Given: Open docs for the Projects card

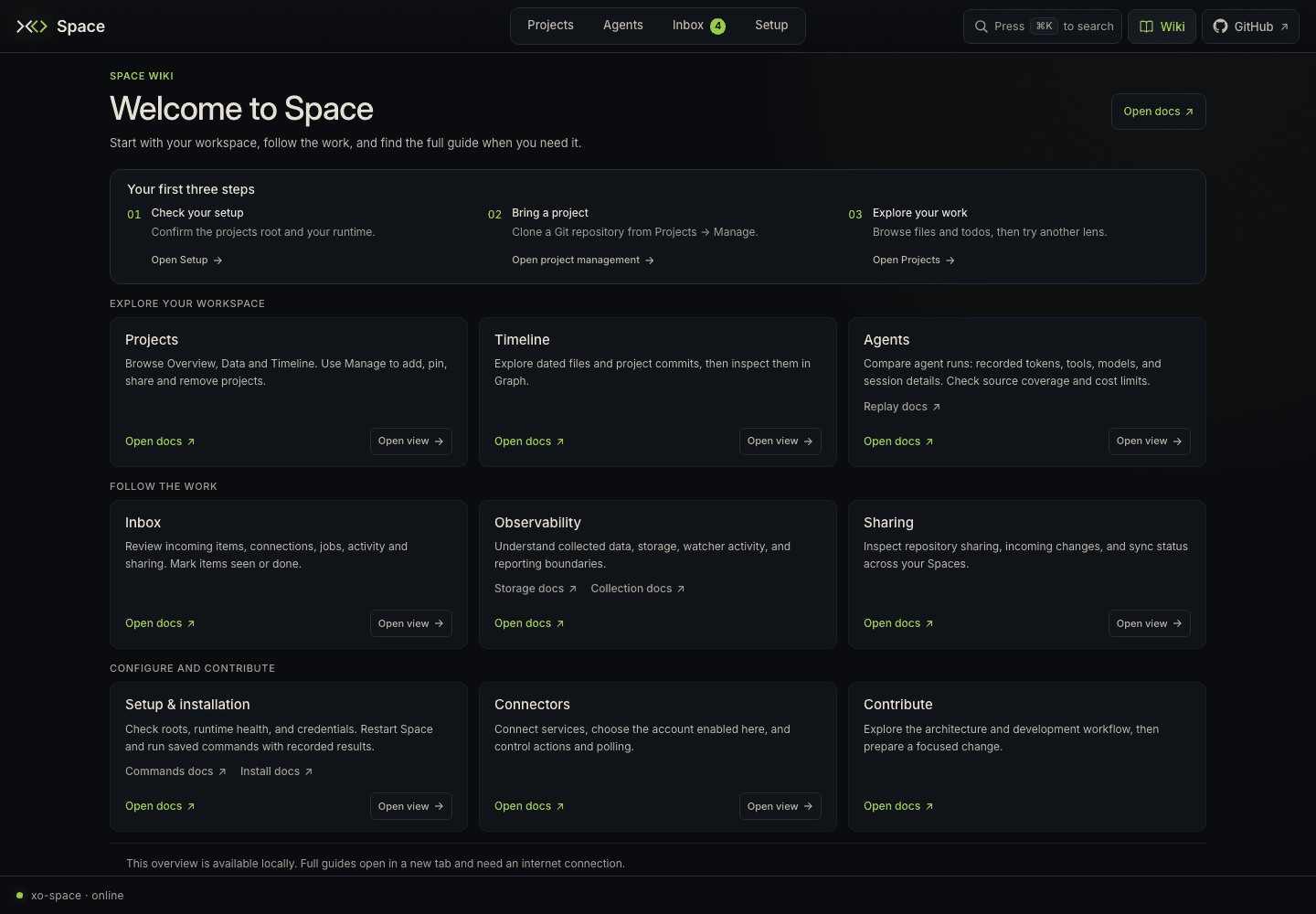Looking at the screenshot, I should click(x=160, y=441).
